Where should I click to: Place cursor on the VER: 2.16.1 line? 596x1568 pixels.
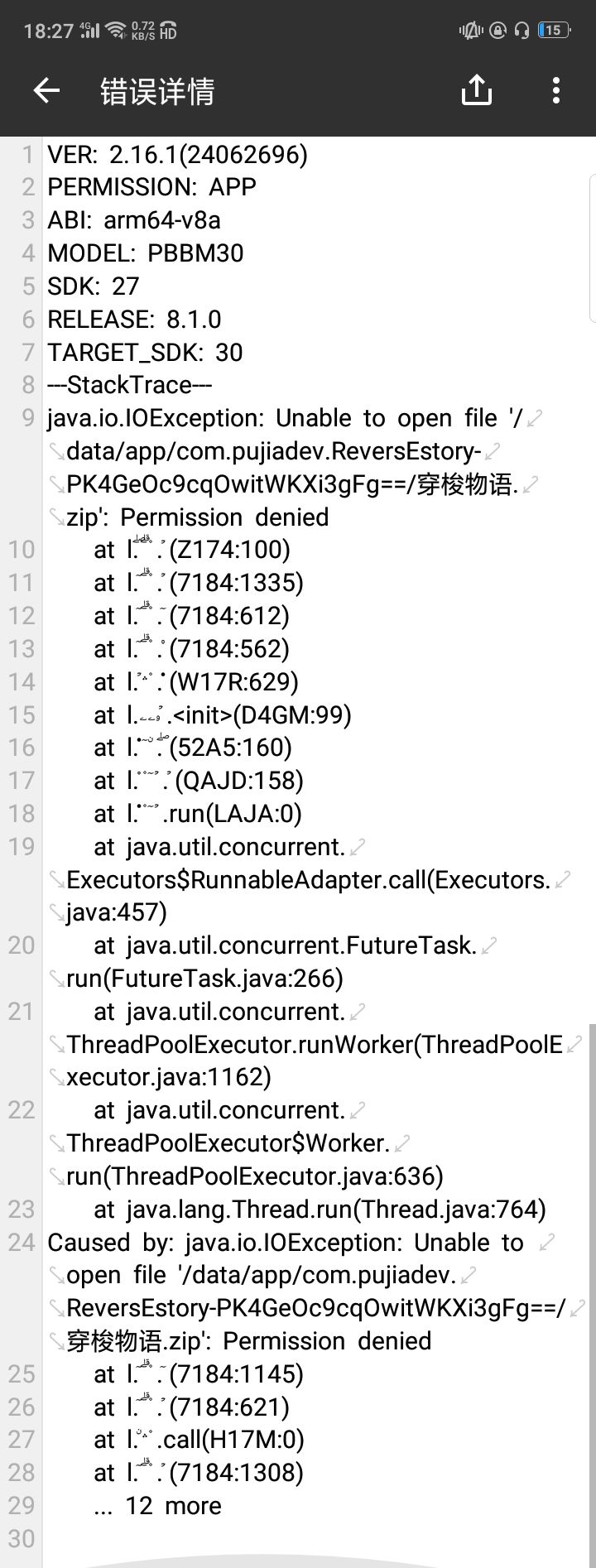[x=177, y=154]
